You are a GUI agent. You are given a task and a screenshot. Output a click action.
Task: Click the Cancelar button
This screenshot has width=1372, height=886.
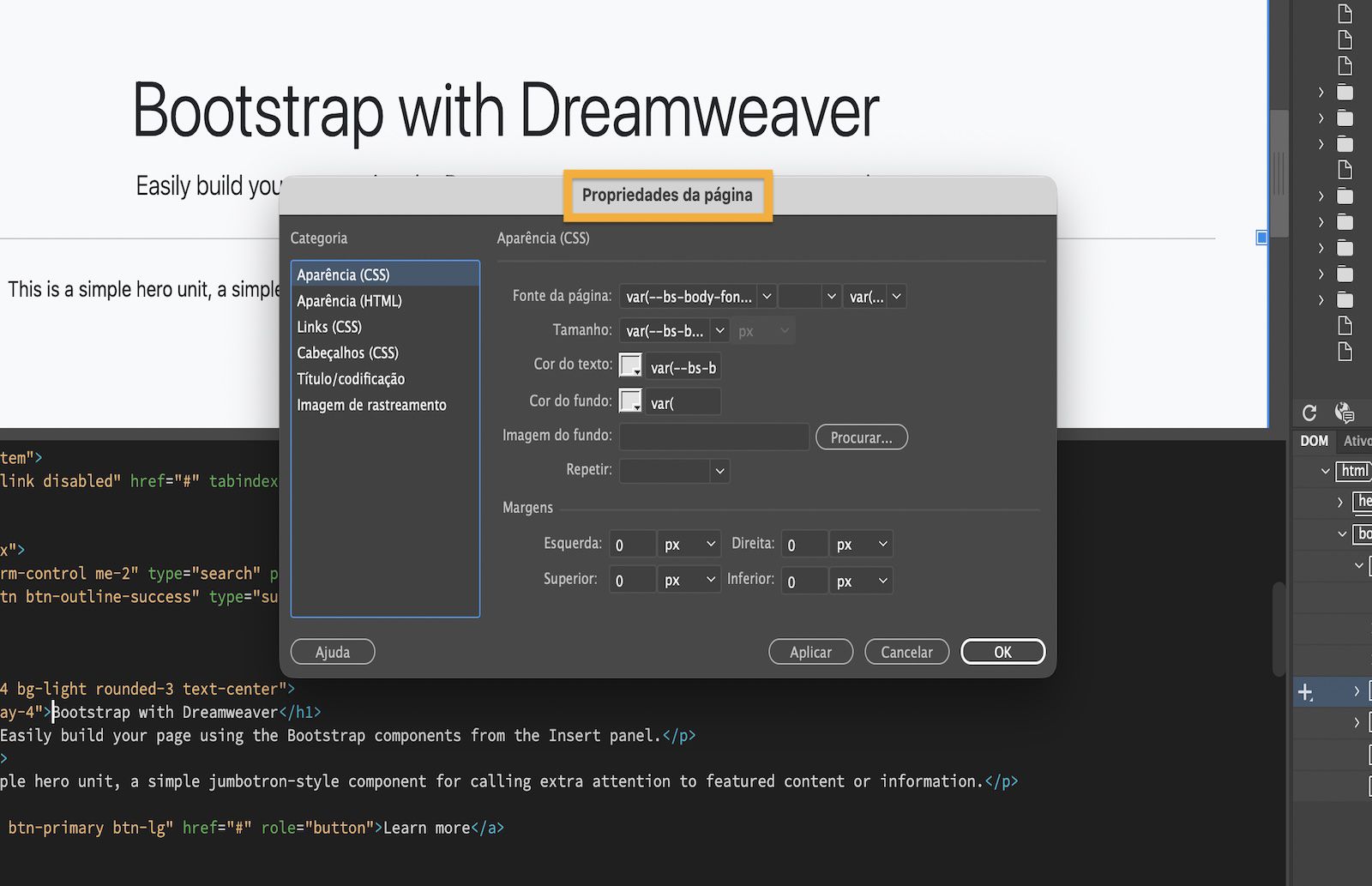[x=906, y=652]
